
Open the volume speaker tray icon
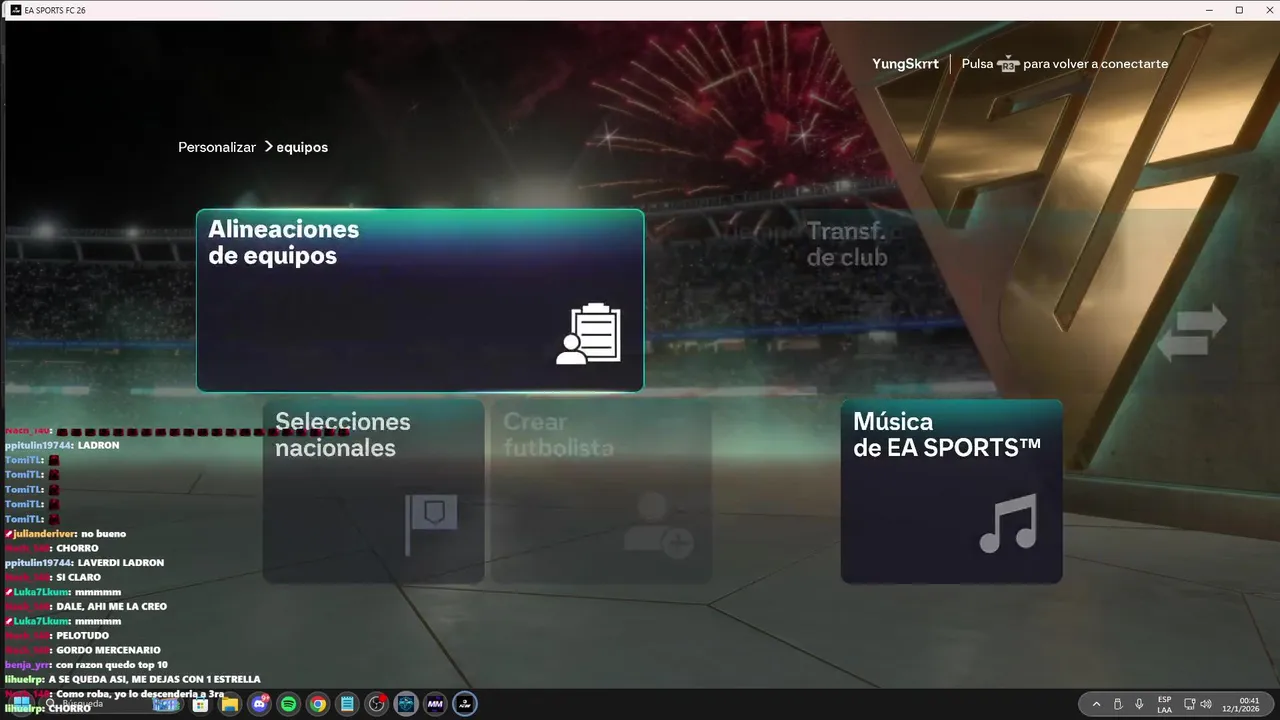1206,704
